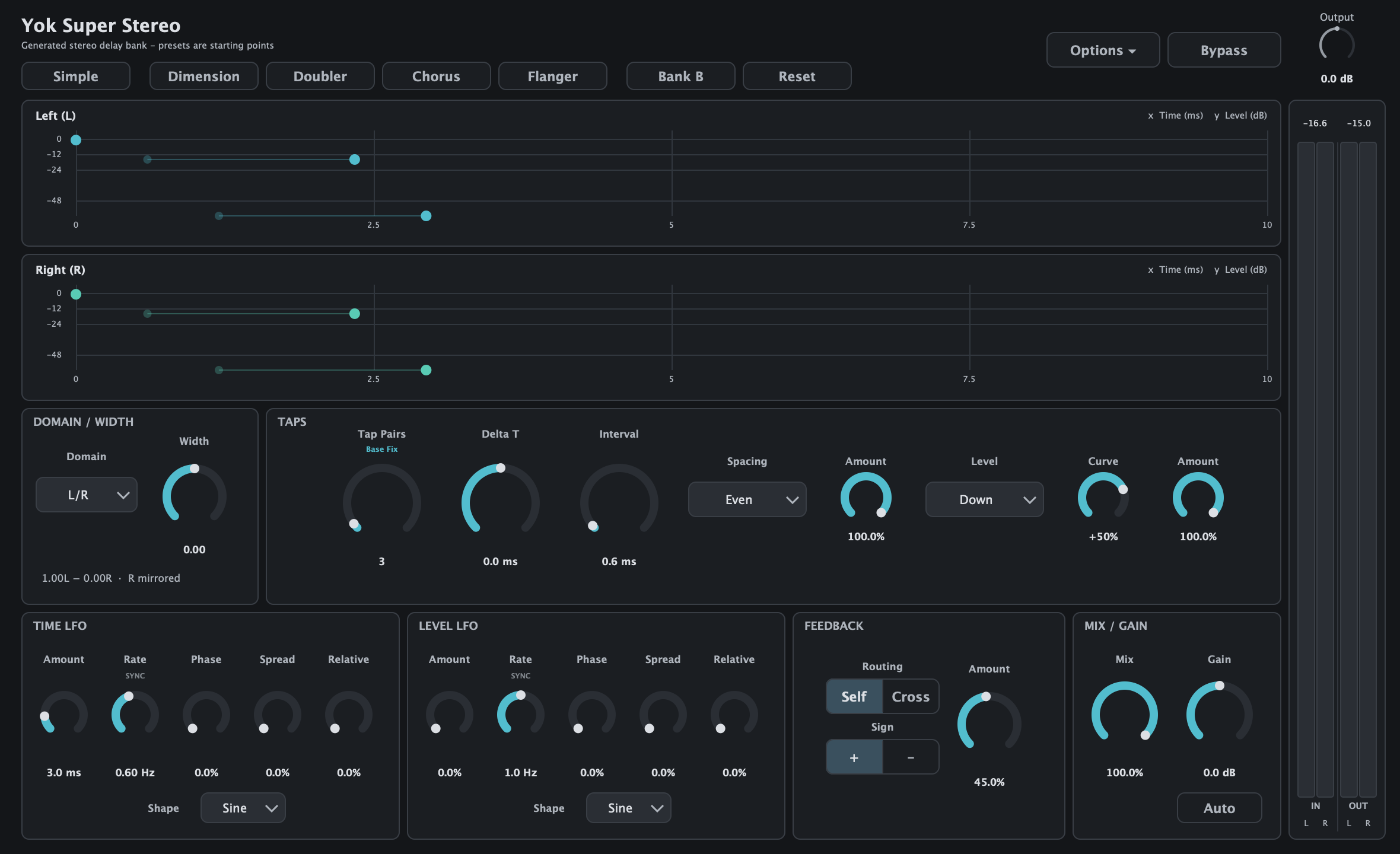Select the Chorus preset
The height and width of the screenshot is (854, 1400).
[437, 77]
